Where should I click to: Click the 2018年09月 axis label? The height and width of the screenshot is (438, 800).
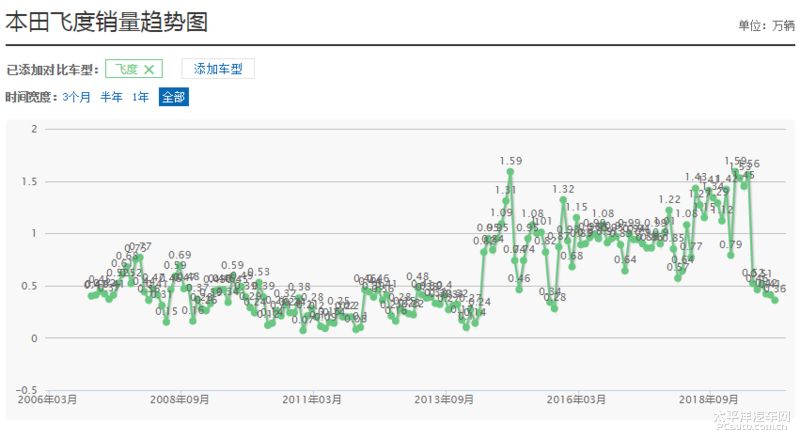[x=708, y=399]
